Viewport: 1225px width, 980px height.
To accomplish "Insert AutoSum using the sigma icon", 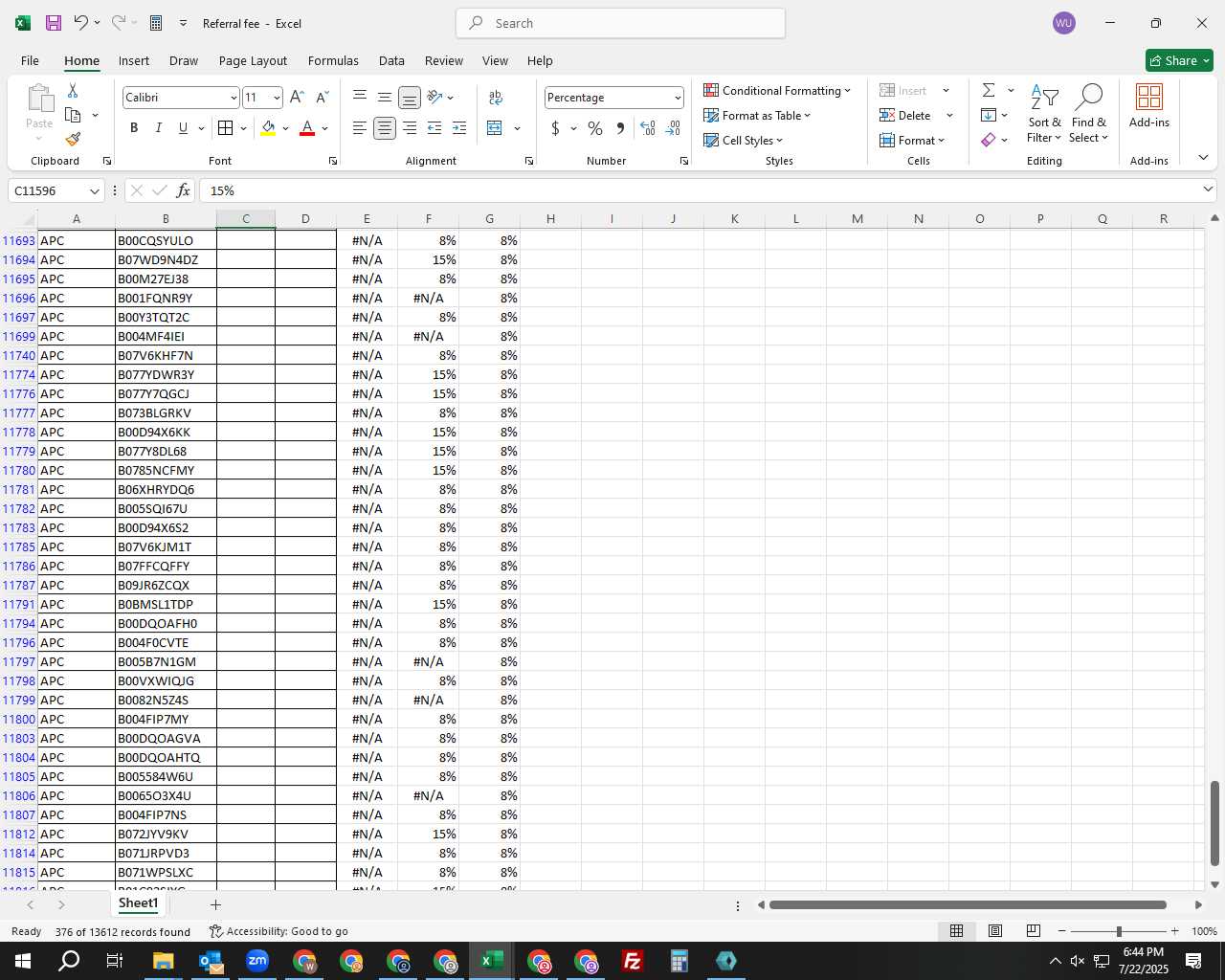I will point(989,91).
